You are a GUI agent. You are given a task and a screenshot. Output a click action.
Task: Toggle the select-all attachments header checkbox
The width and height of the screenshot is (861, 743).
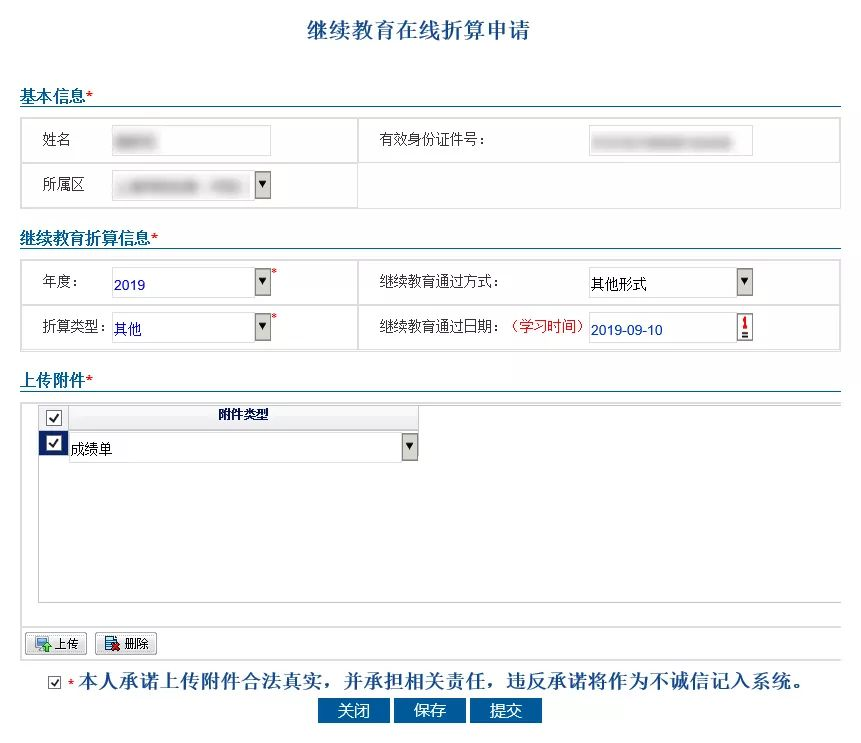(54, 418)
